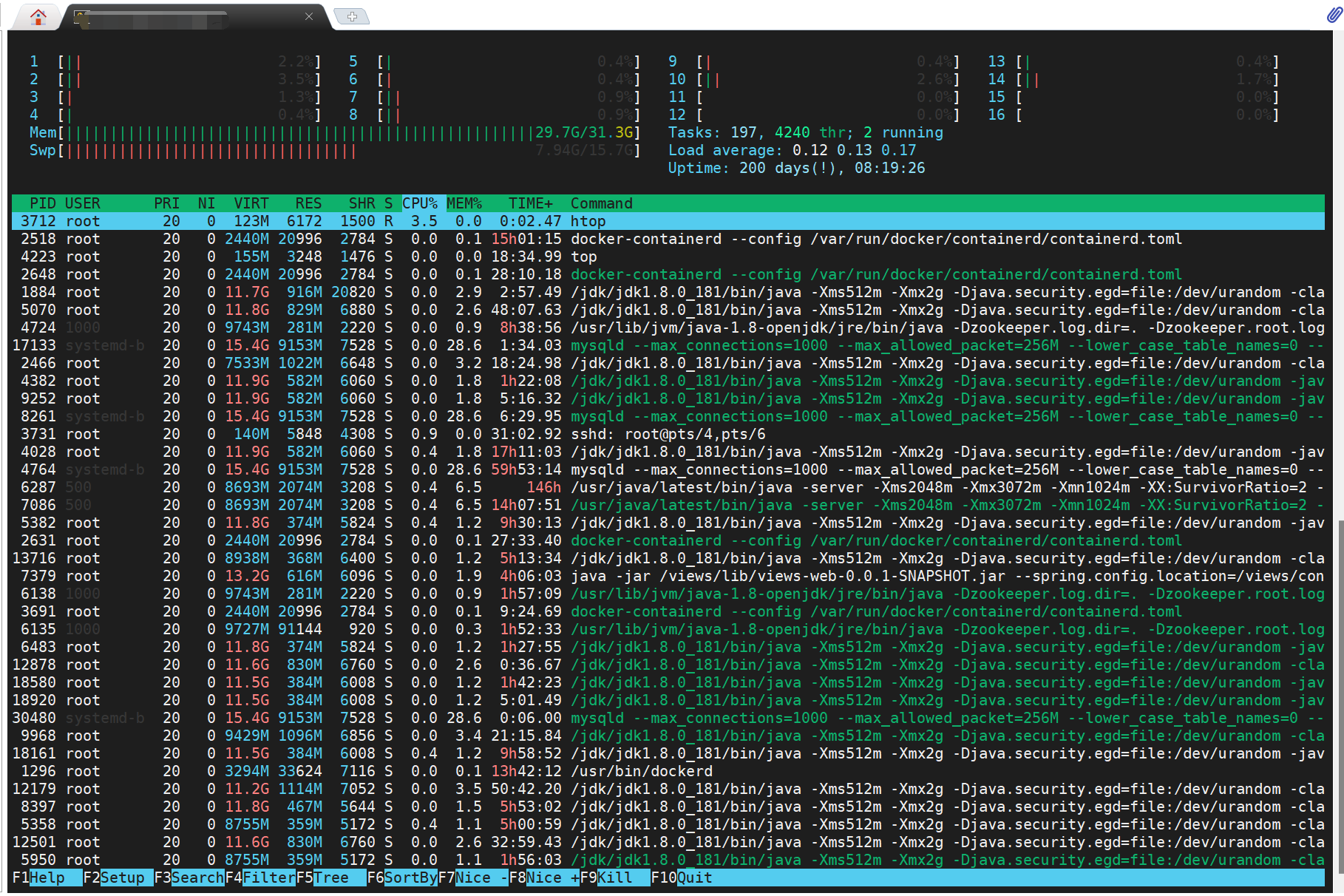
Task: Click F8 Nice plus
Action: (x=544, y=878)
